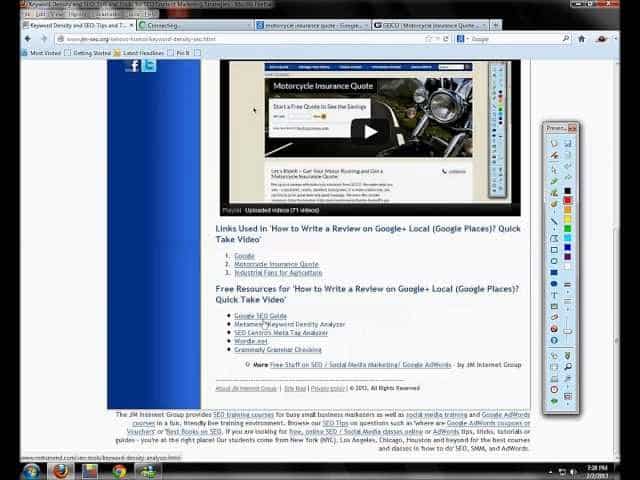Open the Google link in Links Used list
Screen dimensions: 640x480
point(244,256)
